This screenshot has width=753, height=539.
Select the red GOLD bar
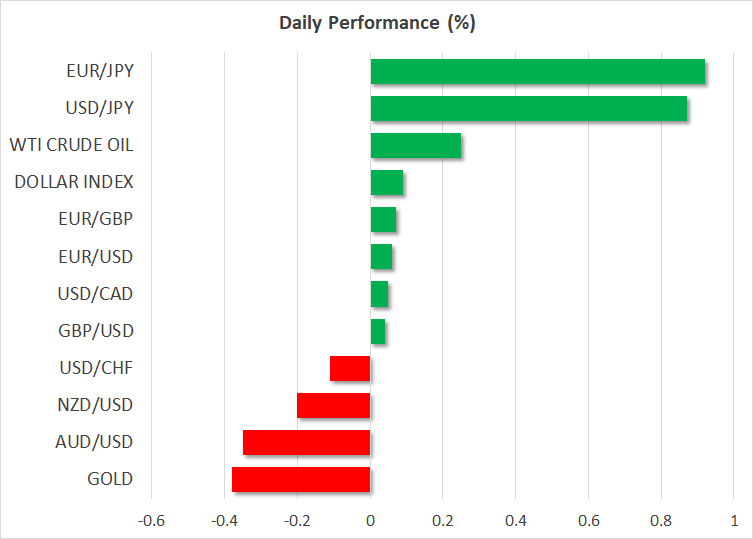(301, 479)
